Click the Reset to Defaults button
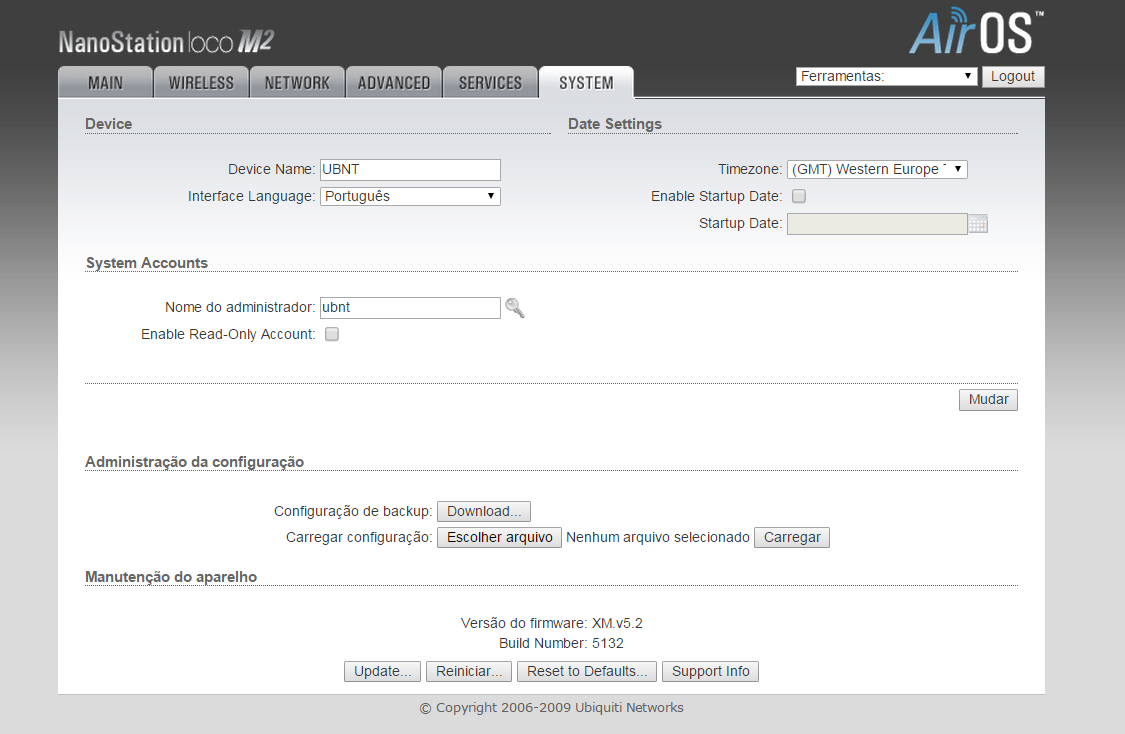 (x=587, y=672)
